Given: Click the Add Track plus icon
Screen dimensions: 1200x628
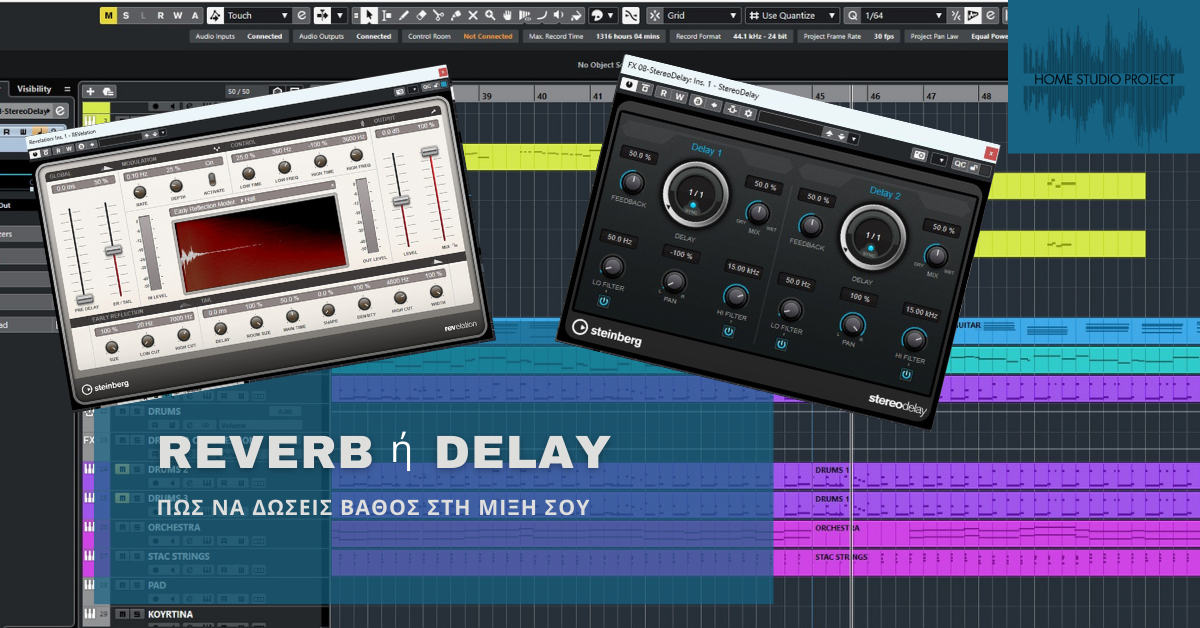Looking at the screenshot, I should [x=90, y=91].
